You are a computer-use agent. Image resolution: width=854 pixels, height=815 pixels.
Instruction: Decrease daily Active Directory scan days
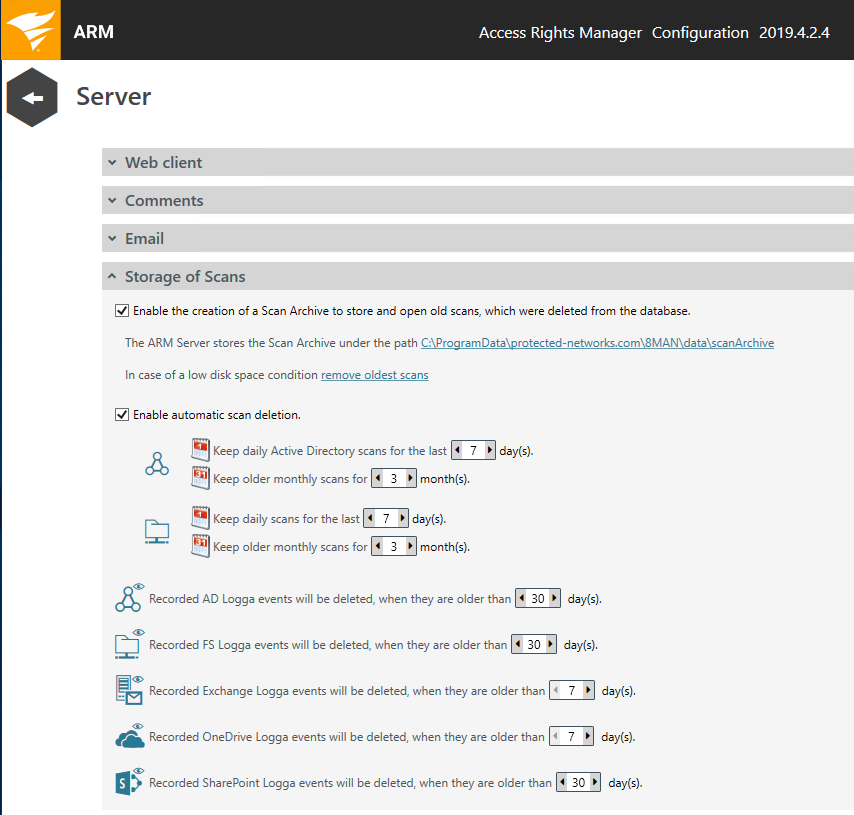(x=458, y=450)
